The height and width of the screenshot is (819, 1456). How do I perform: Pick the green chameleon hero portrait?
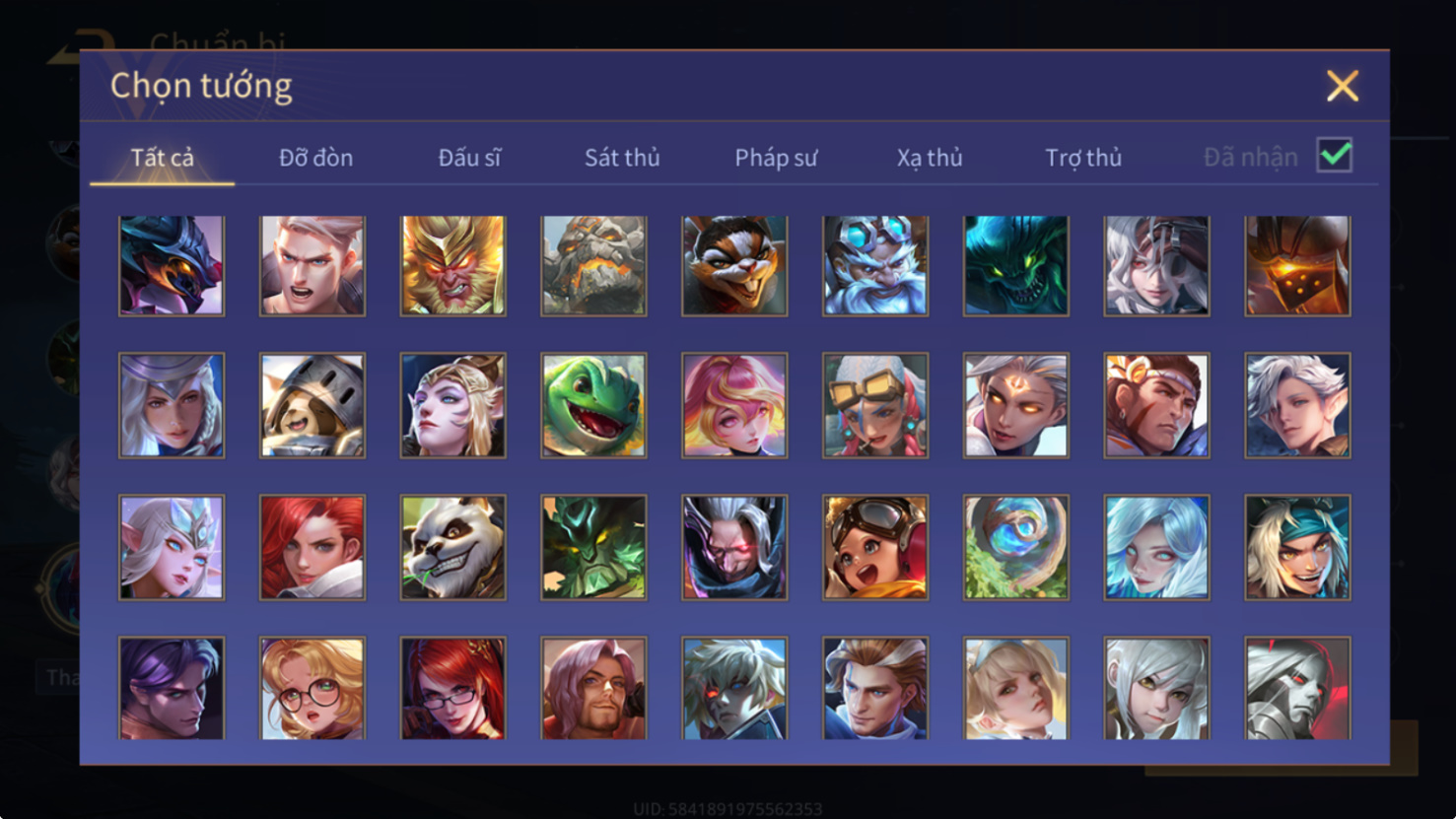pos(593,406)
